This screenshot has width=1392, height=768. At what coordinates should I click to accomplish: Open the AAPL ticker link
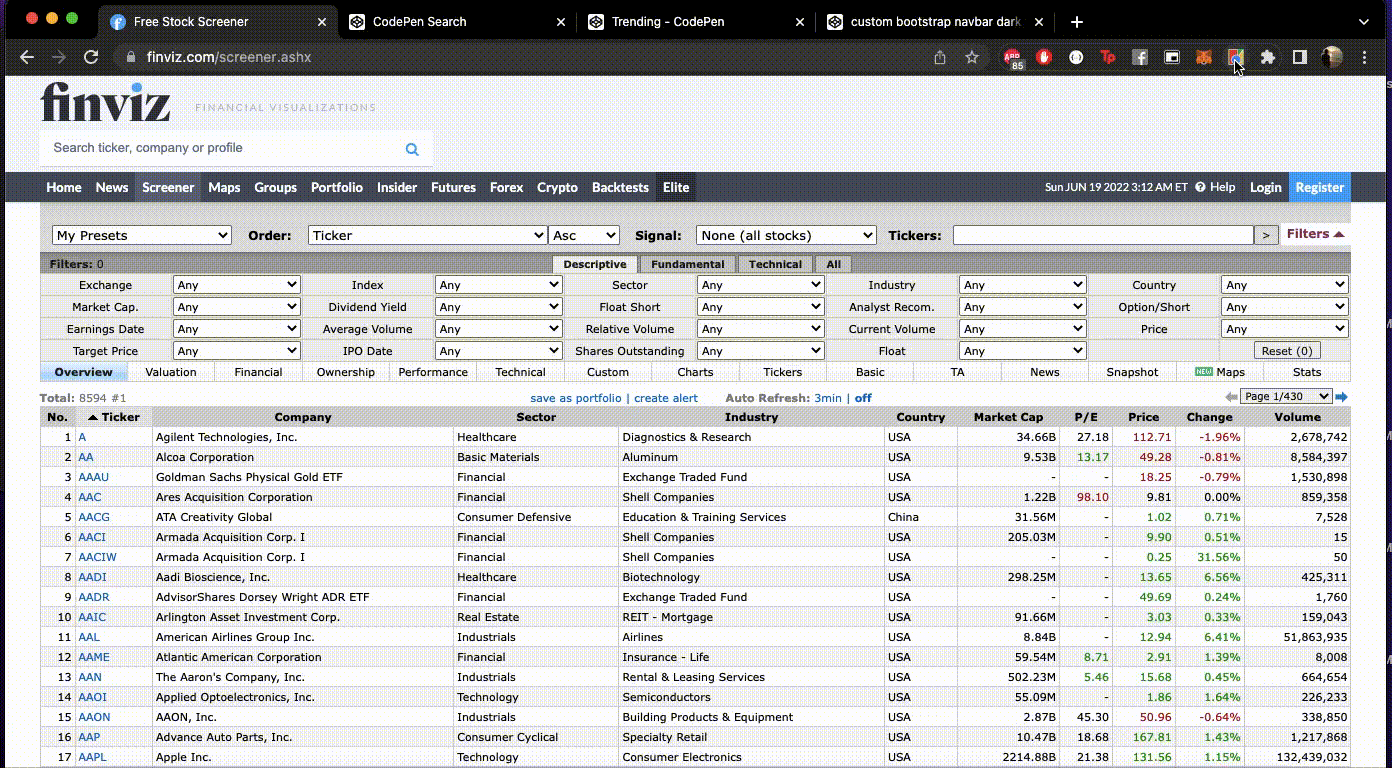pos(92,757)
